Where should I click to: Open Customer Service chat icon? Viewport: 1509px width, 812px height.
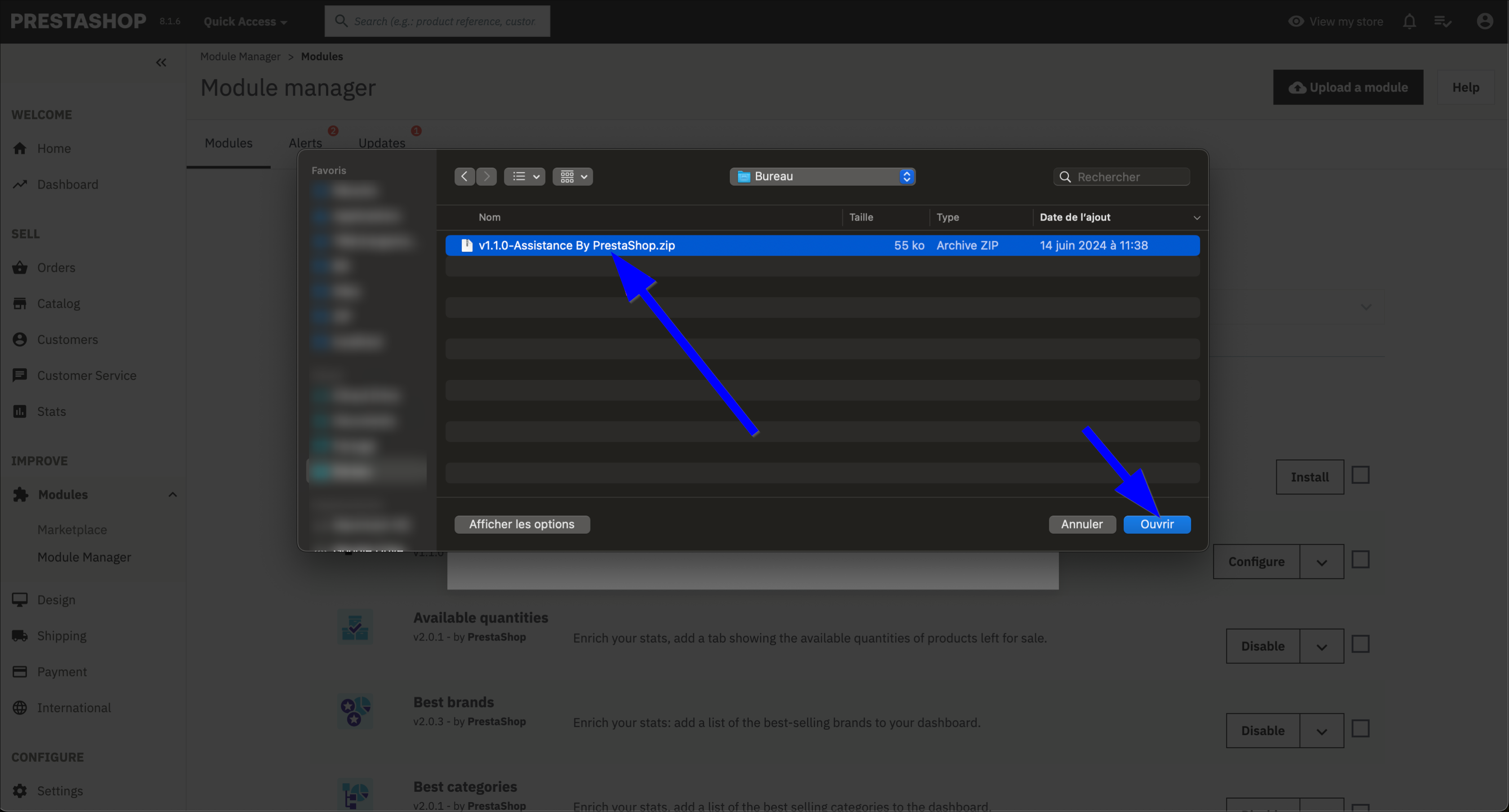tap(20, 375)
